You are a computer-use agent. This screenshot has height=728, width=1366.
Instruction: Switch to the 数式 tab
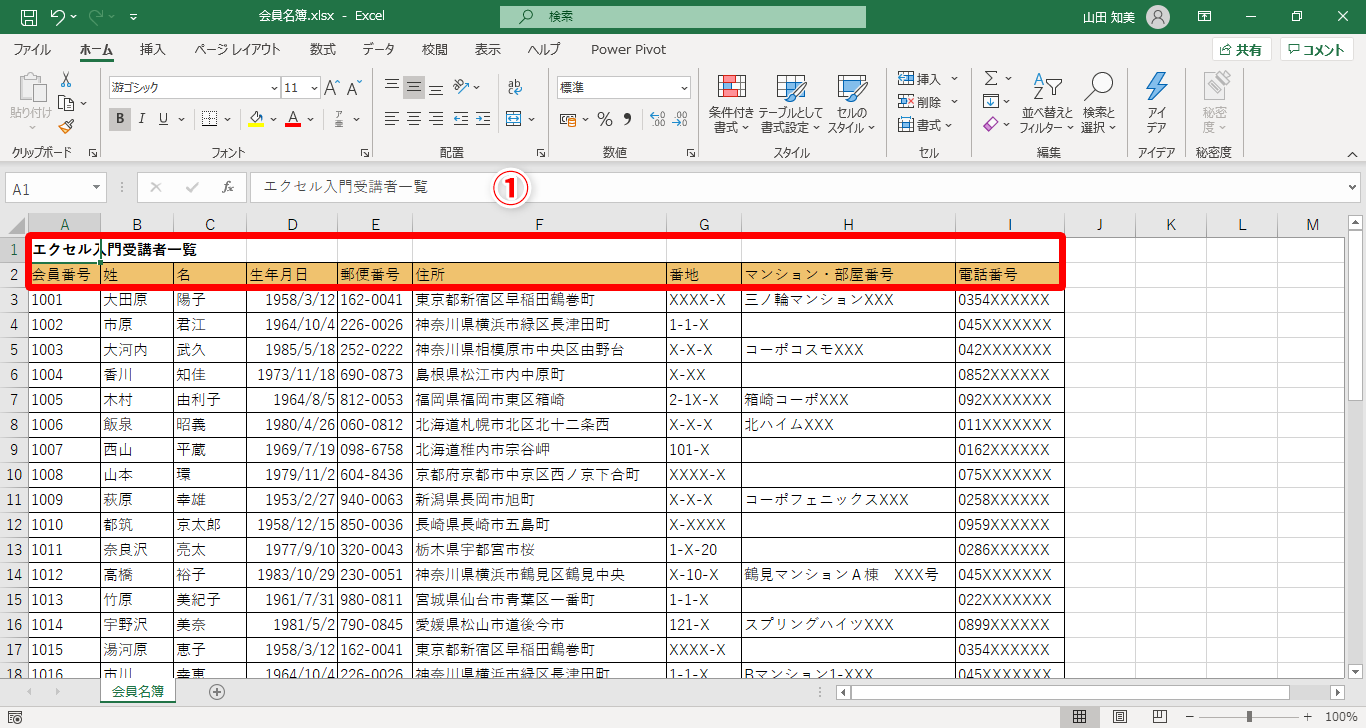[x=322, y=50]
